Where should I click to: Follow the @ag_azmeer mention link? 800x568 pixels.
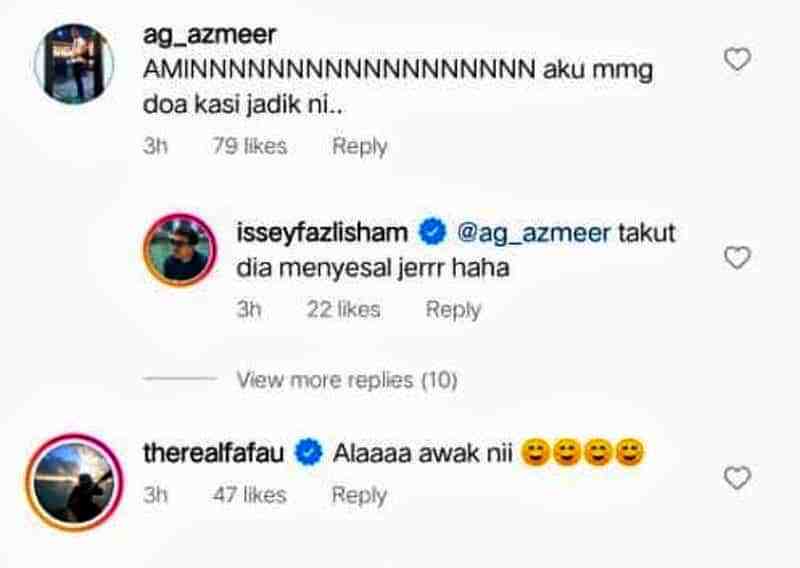pyautogui.click(x=533, y=233)
